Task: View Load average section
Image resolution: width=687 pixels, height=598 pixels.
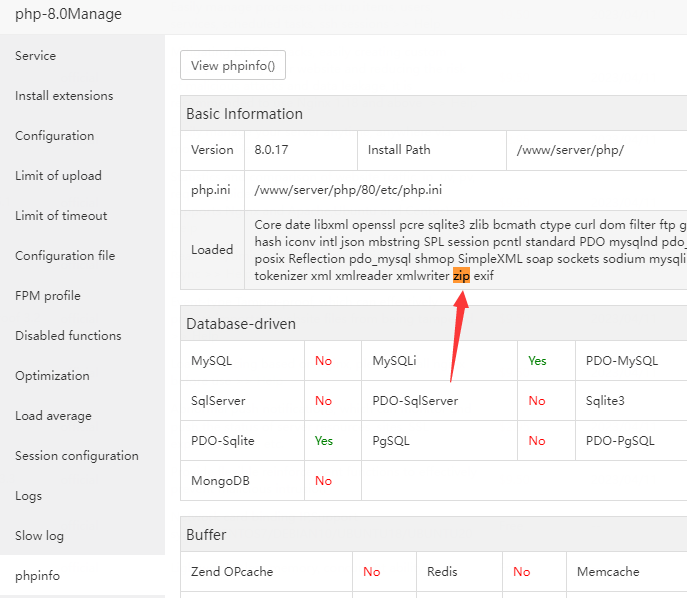Action: (x=53, y=416)
